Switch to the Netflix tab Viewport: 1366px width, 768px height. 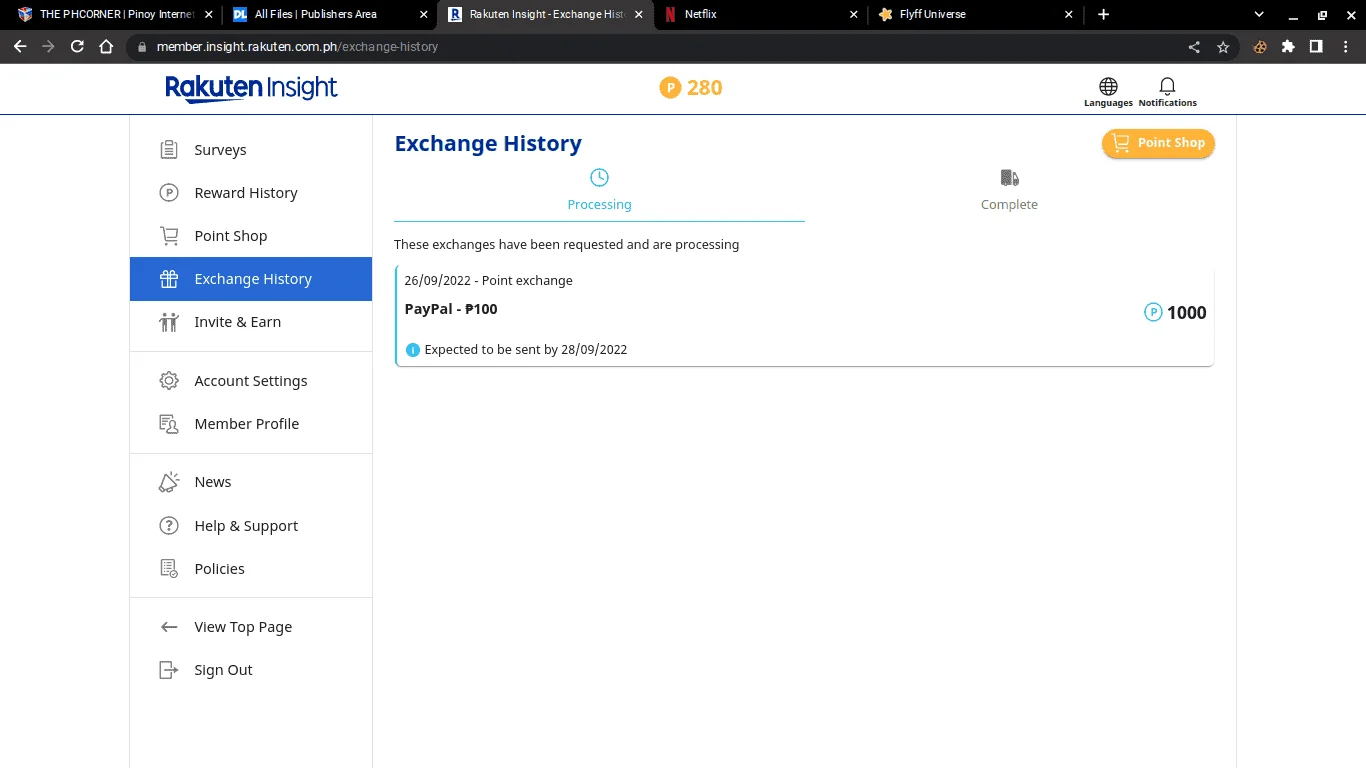[750, 15]
